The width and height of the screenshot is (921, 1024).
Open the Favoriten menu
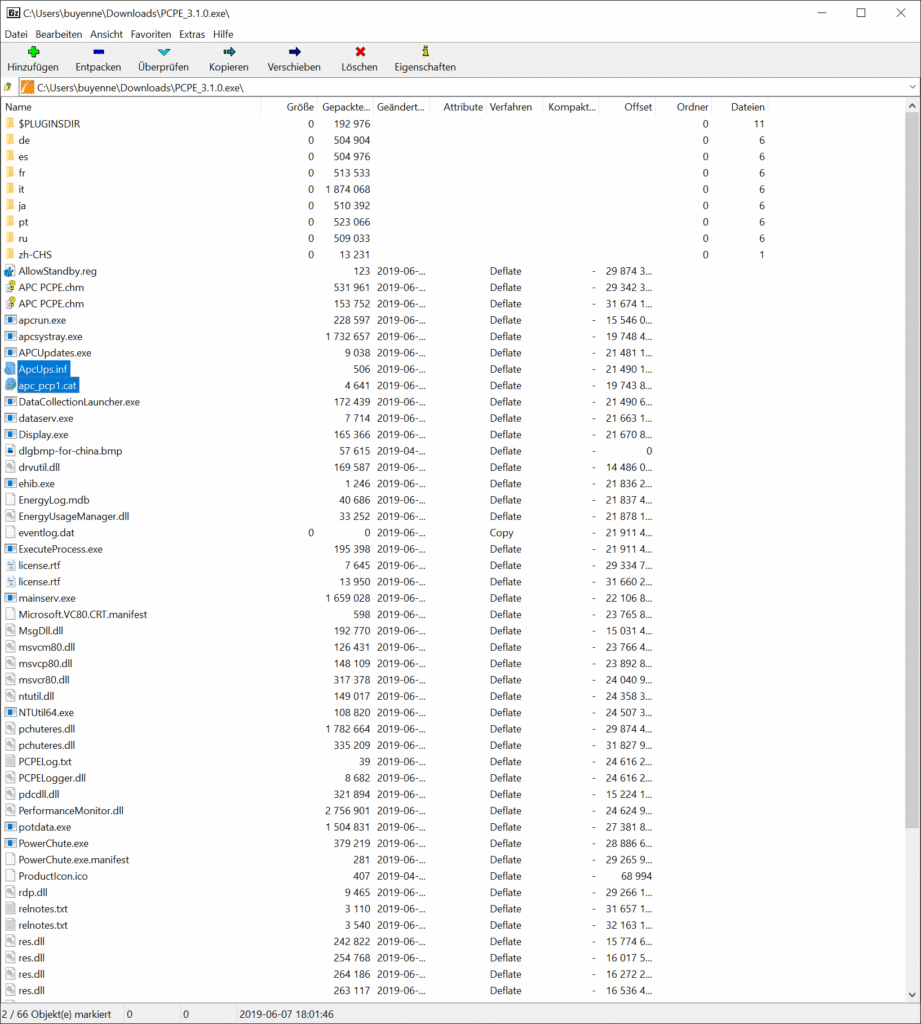coord(151,34)
